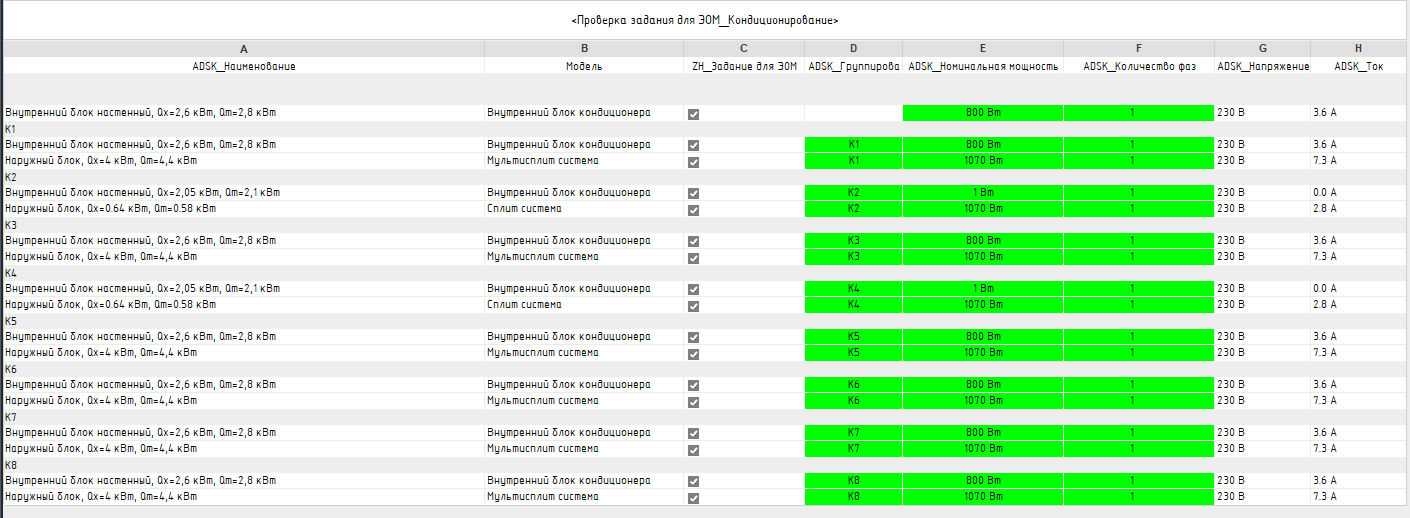Screen dimensions: 1410x518
Task: Click the ADSK_Количество фаз header cell
Action: tap(1139, 66)
